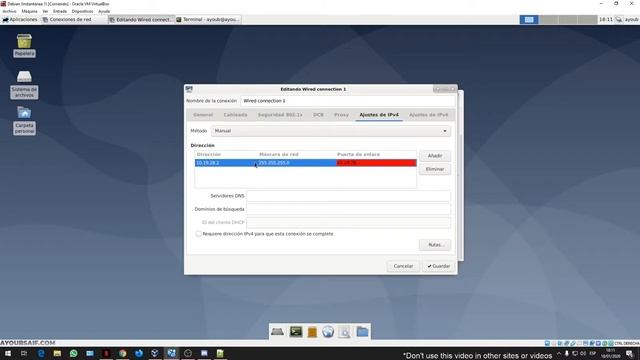
Task: Switch to Ajustes de IPv6 tab
Action: click(429, 115)
